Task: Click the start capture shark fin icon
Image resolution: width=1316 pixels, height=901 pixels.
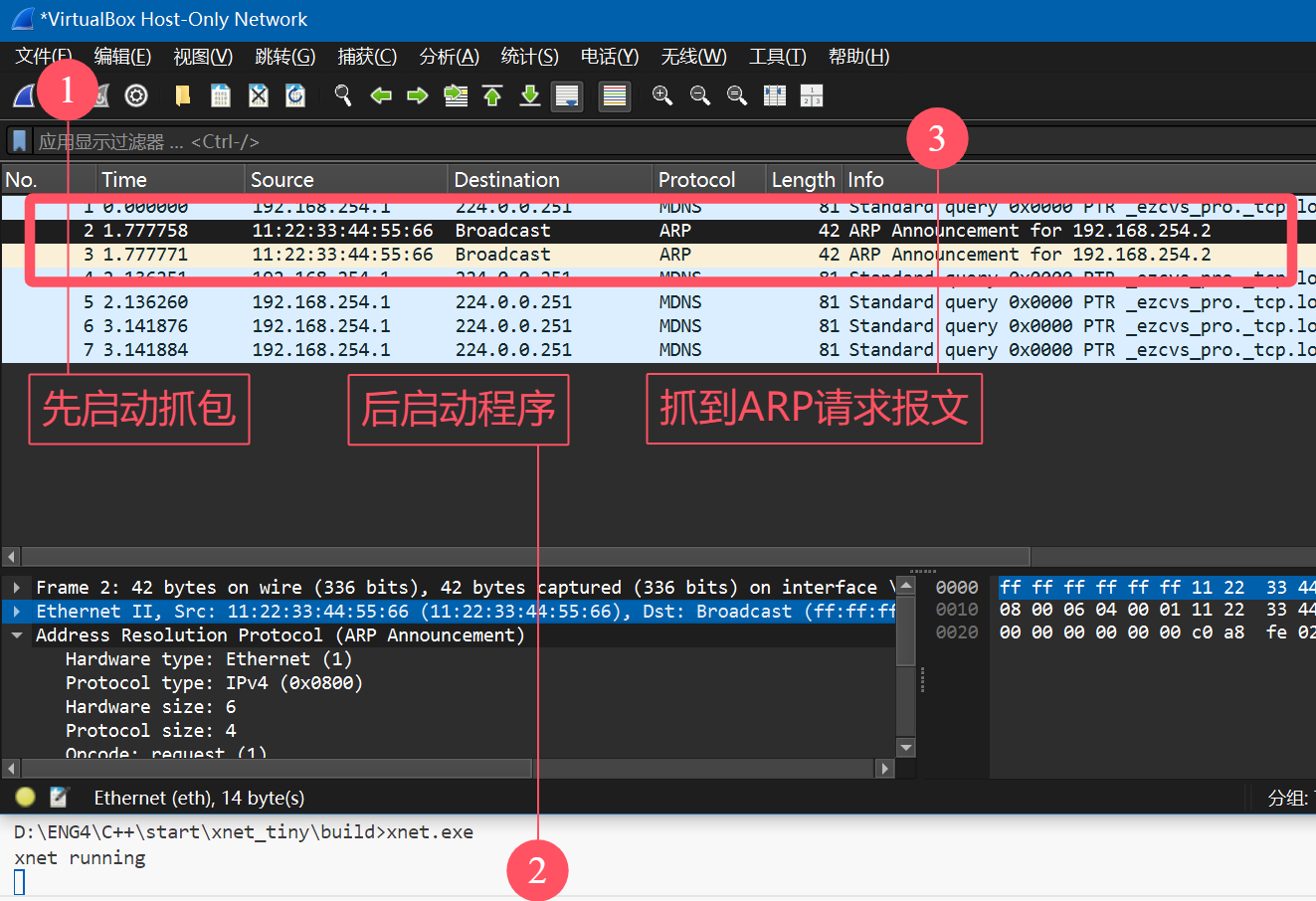Action: pos(24,95)
